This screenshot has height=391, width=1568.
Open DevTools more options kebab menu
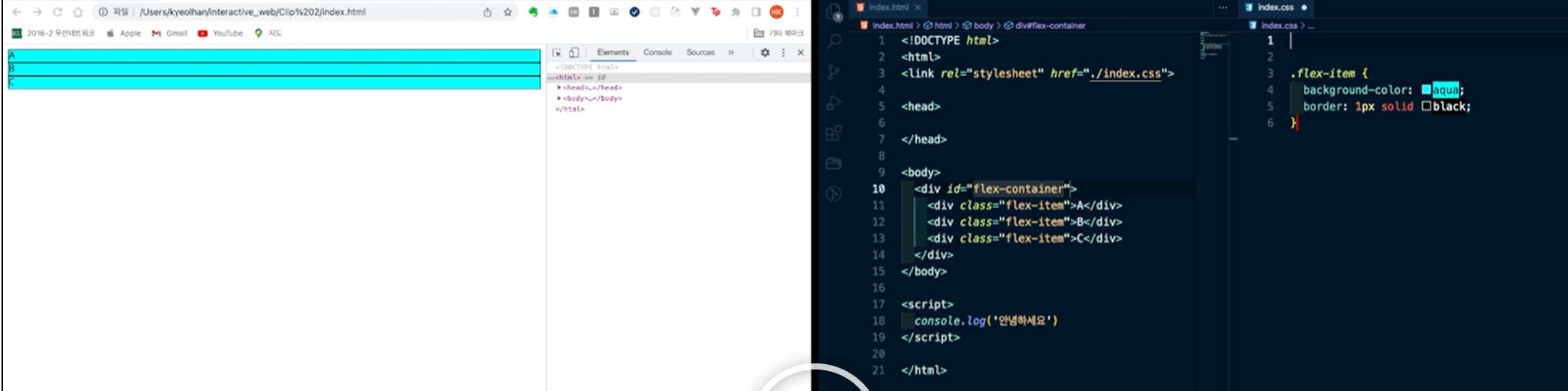(783, 52)
